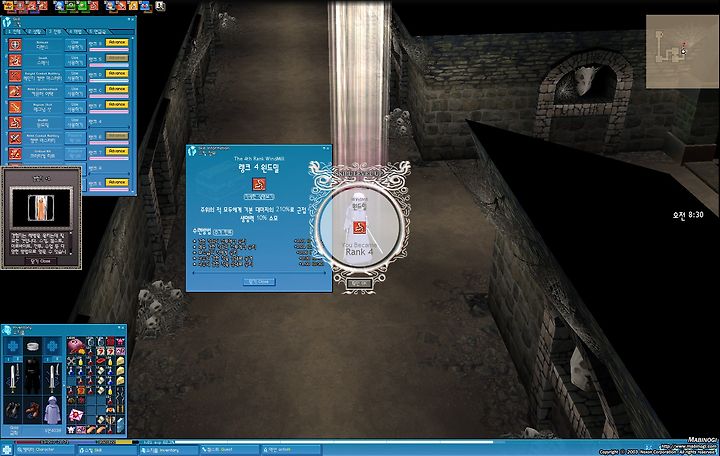This screenshot has height=456, width=720.
Task: Click the clock text reading 8:30
Action: point(688,214)
